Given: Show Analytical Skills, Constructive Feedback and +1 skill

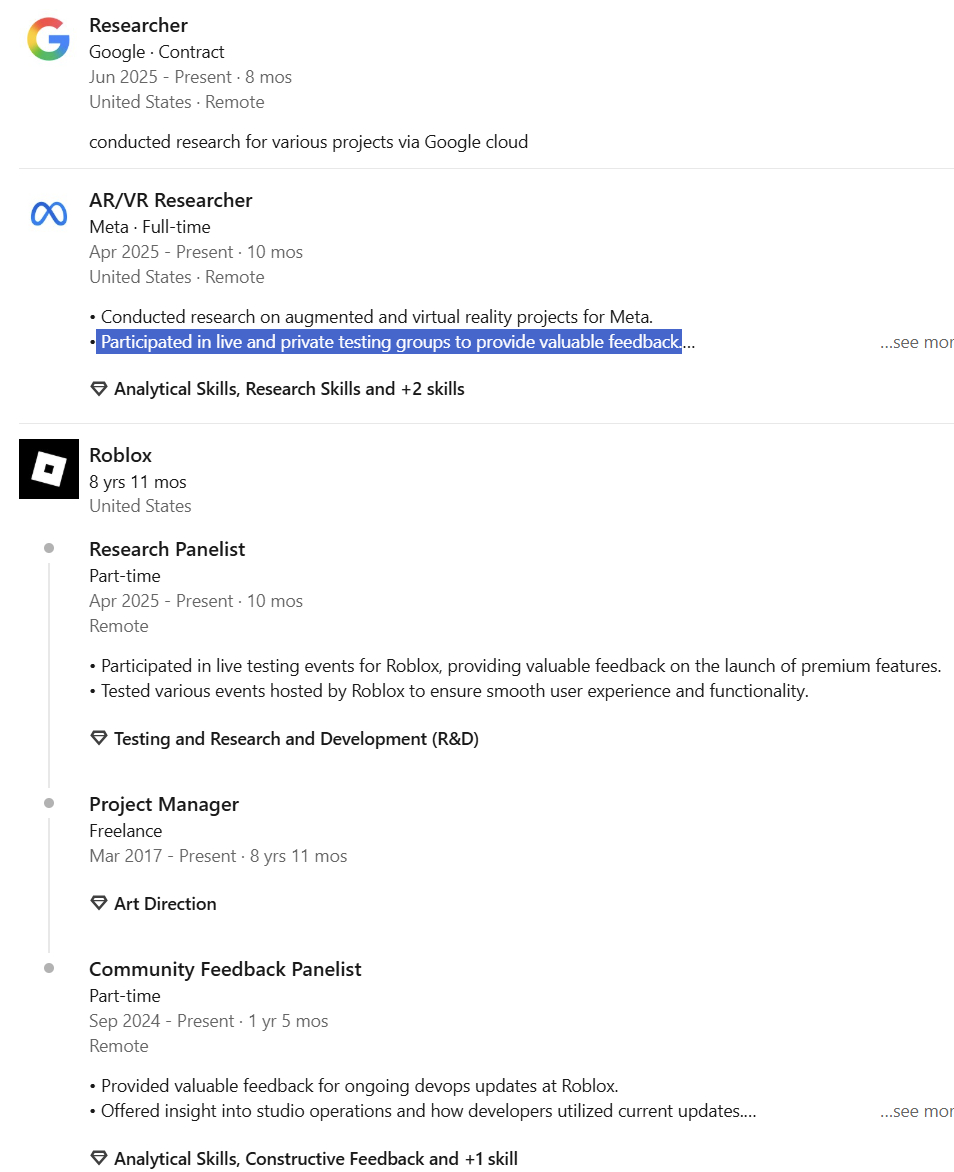Looking at the screenshot, I should [x=316, y=1159].
